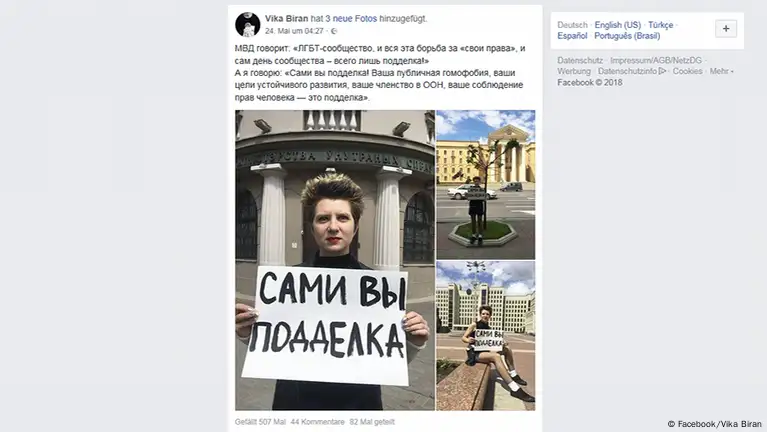The width and height of the screenshot is (767, 432).
Task: Expand the 'Mehr' footer menu
Action: [x=721, y=71]
